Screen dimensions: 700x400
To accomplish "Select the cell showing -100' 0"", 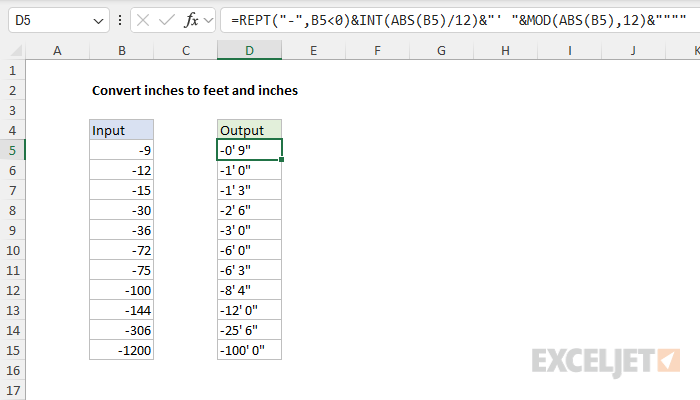I will point(249,350).
